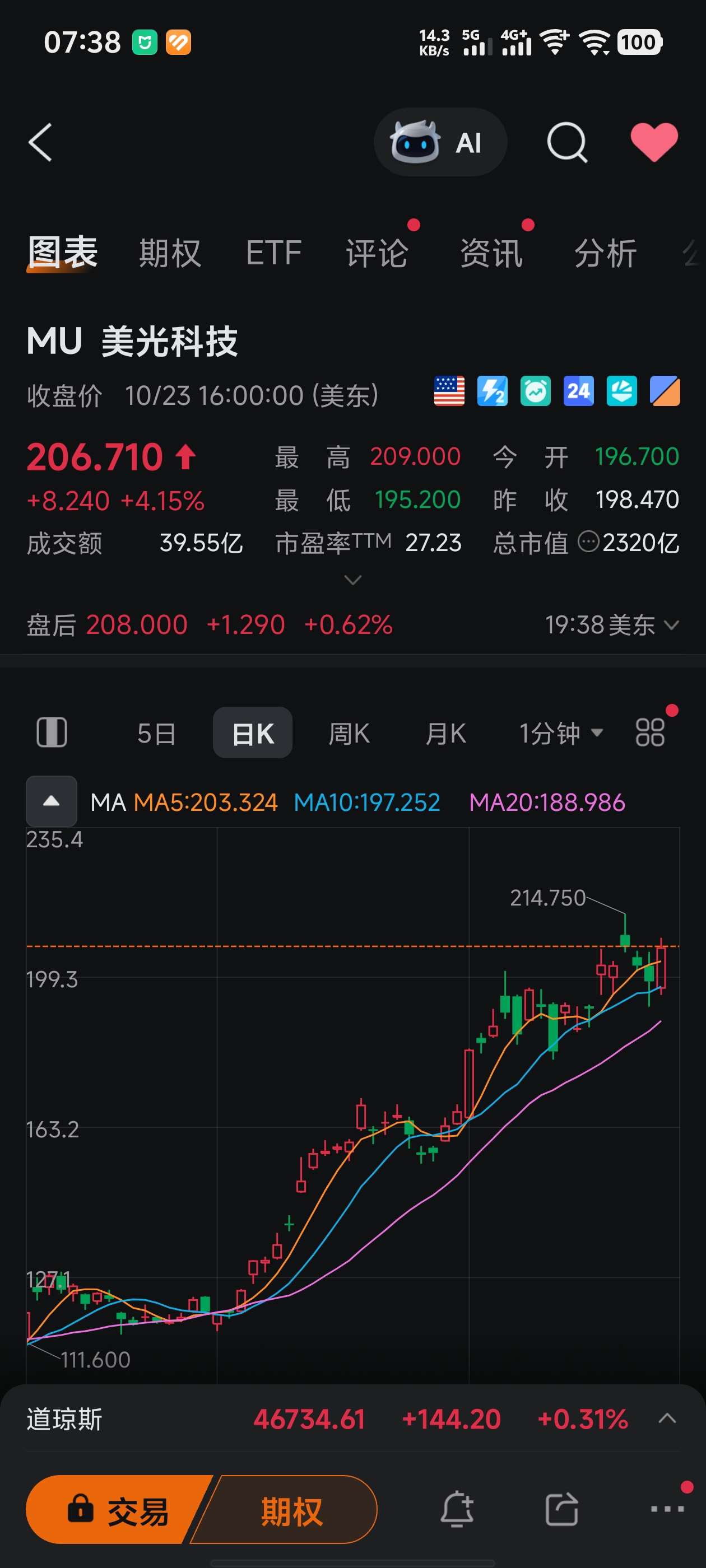Screen dimensions: 706x1568
Task: Go back with the left arrow
Action: coord(40,142)
